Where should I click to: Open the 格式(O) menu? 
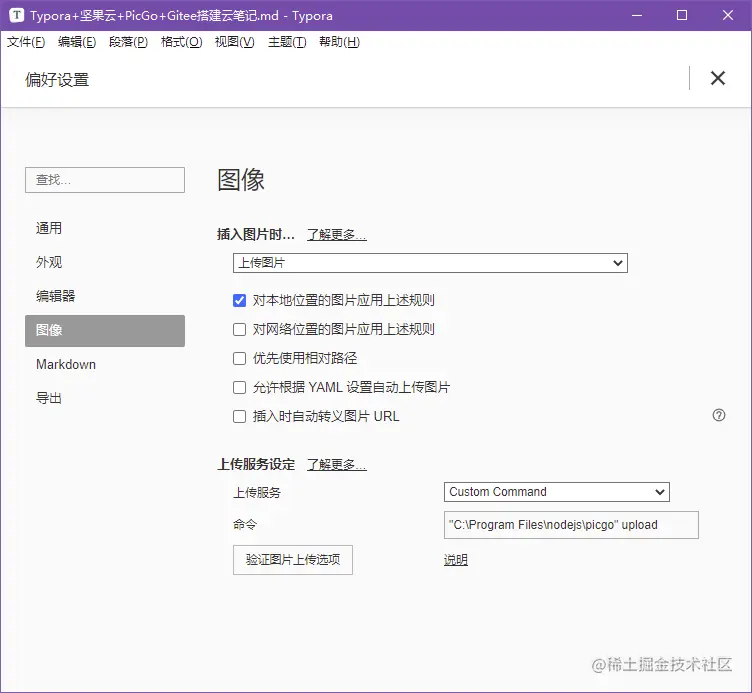(181, 42)
